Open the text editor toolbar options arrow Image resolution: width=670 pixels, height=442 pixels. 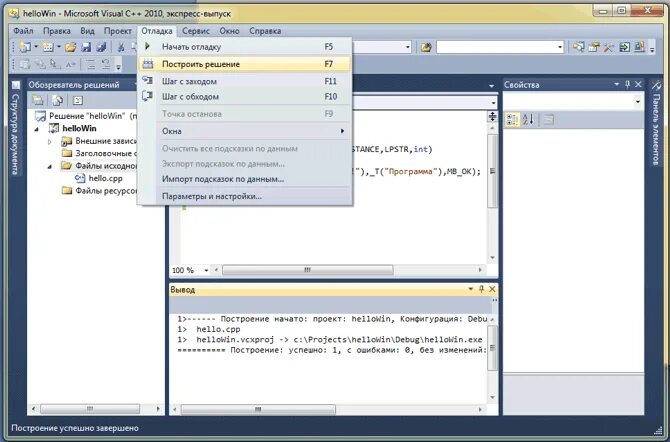118,66
